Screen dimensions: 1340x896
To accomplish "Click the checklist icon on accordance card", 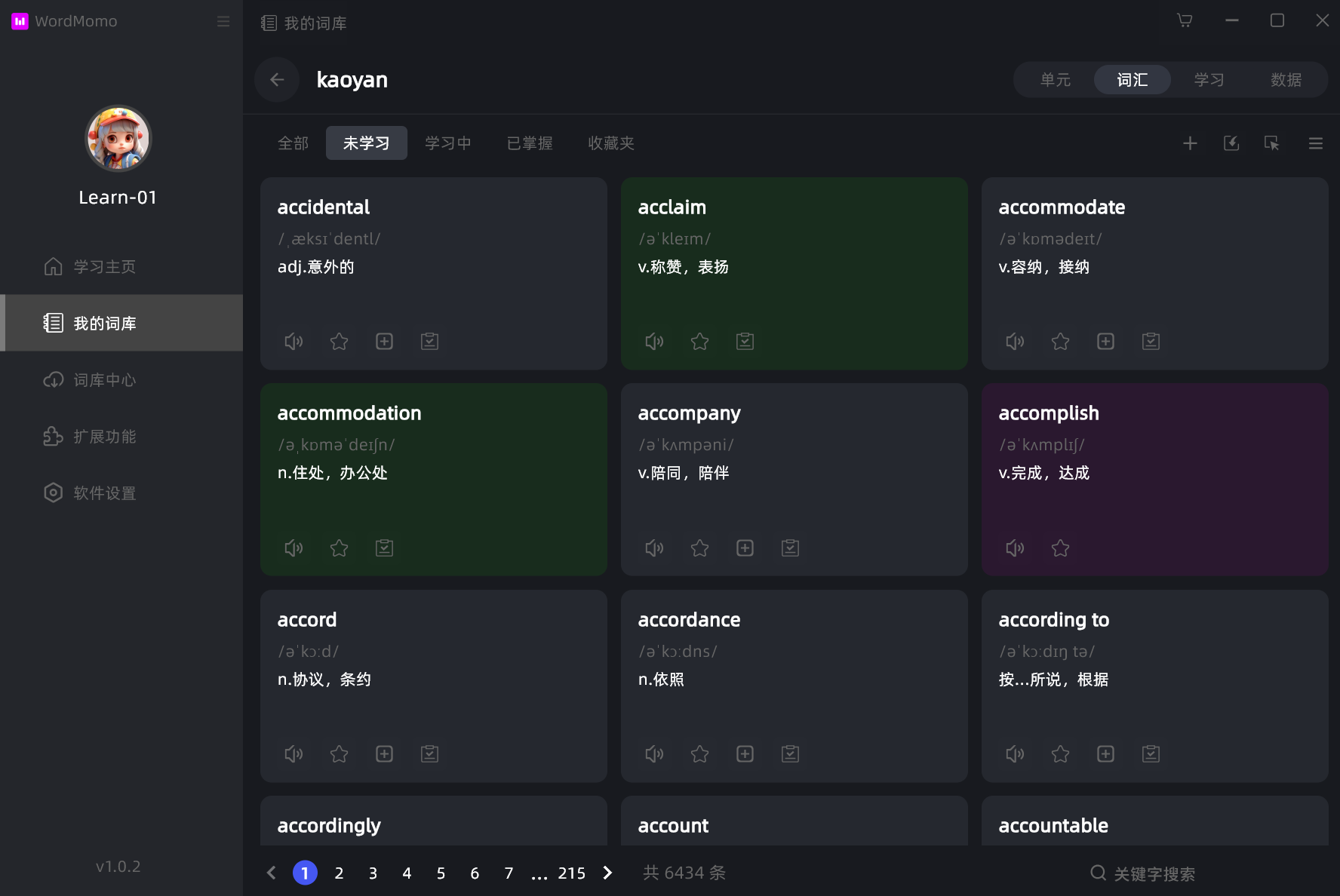I will tap(790, 754).
